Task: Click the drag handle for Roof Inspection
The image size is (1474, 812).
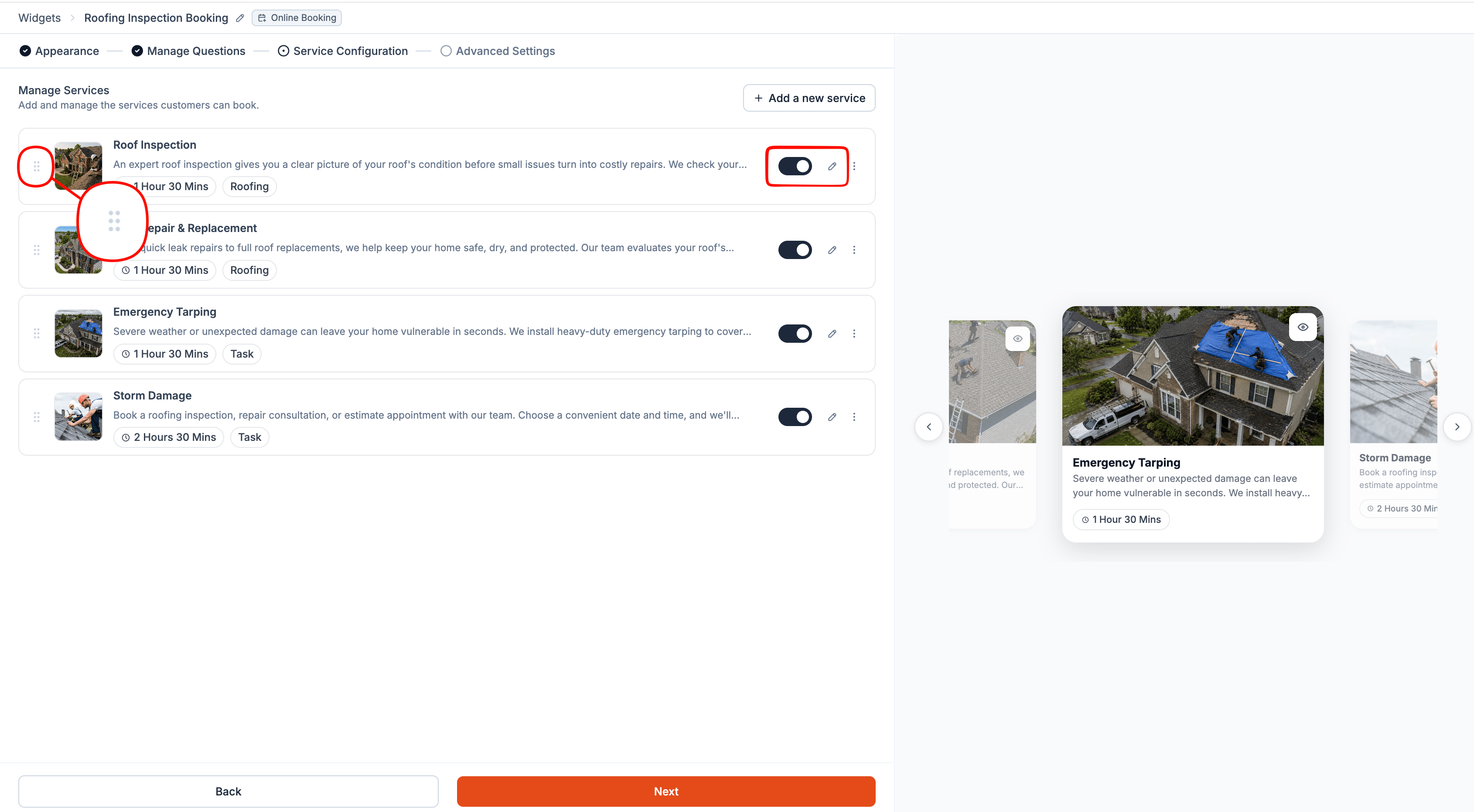Action: (37, 166)
